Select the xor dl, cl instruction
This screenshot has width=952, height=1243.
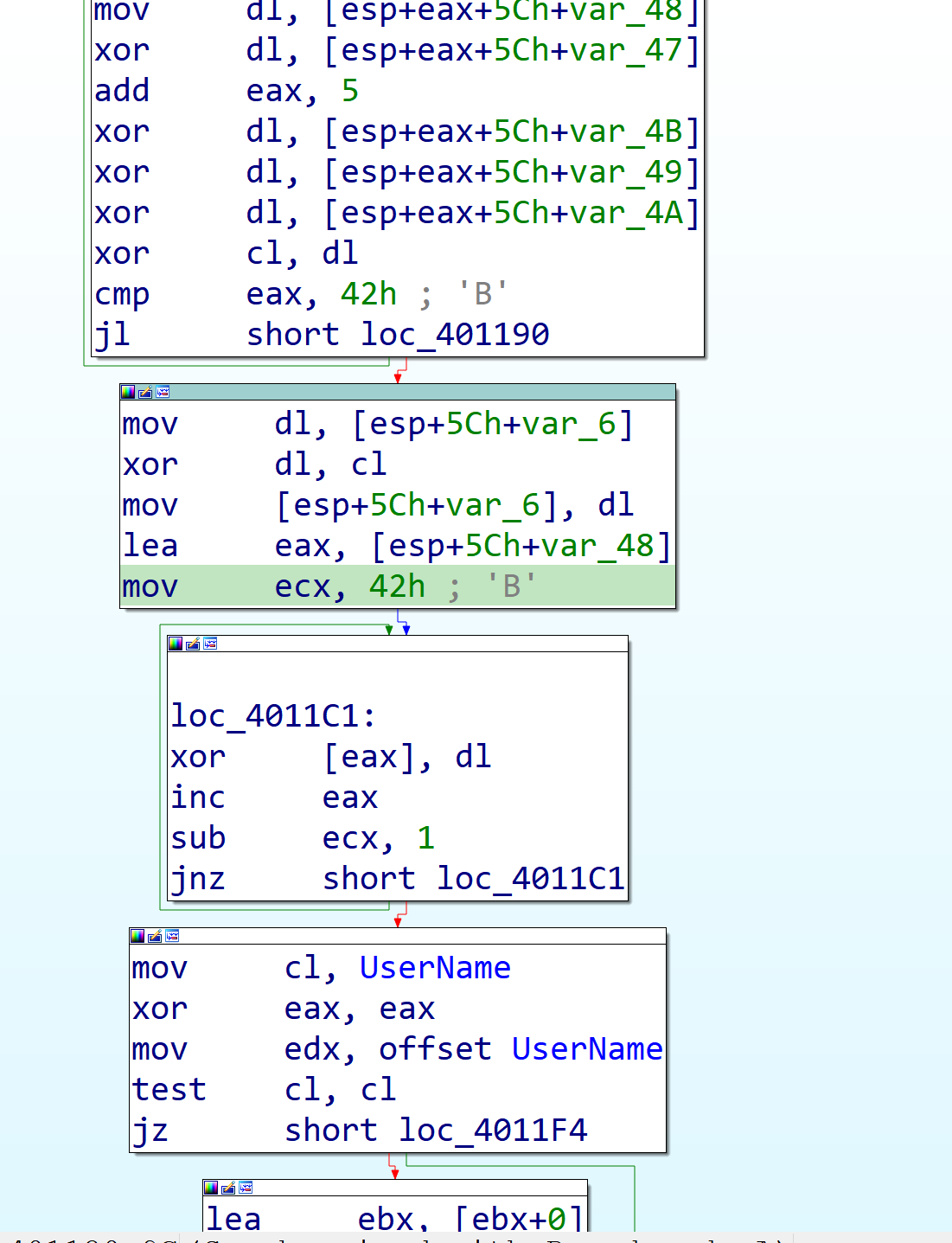254,465
